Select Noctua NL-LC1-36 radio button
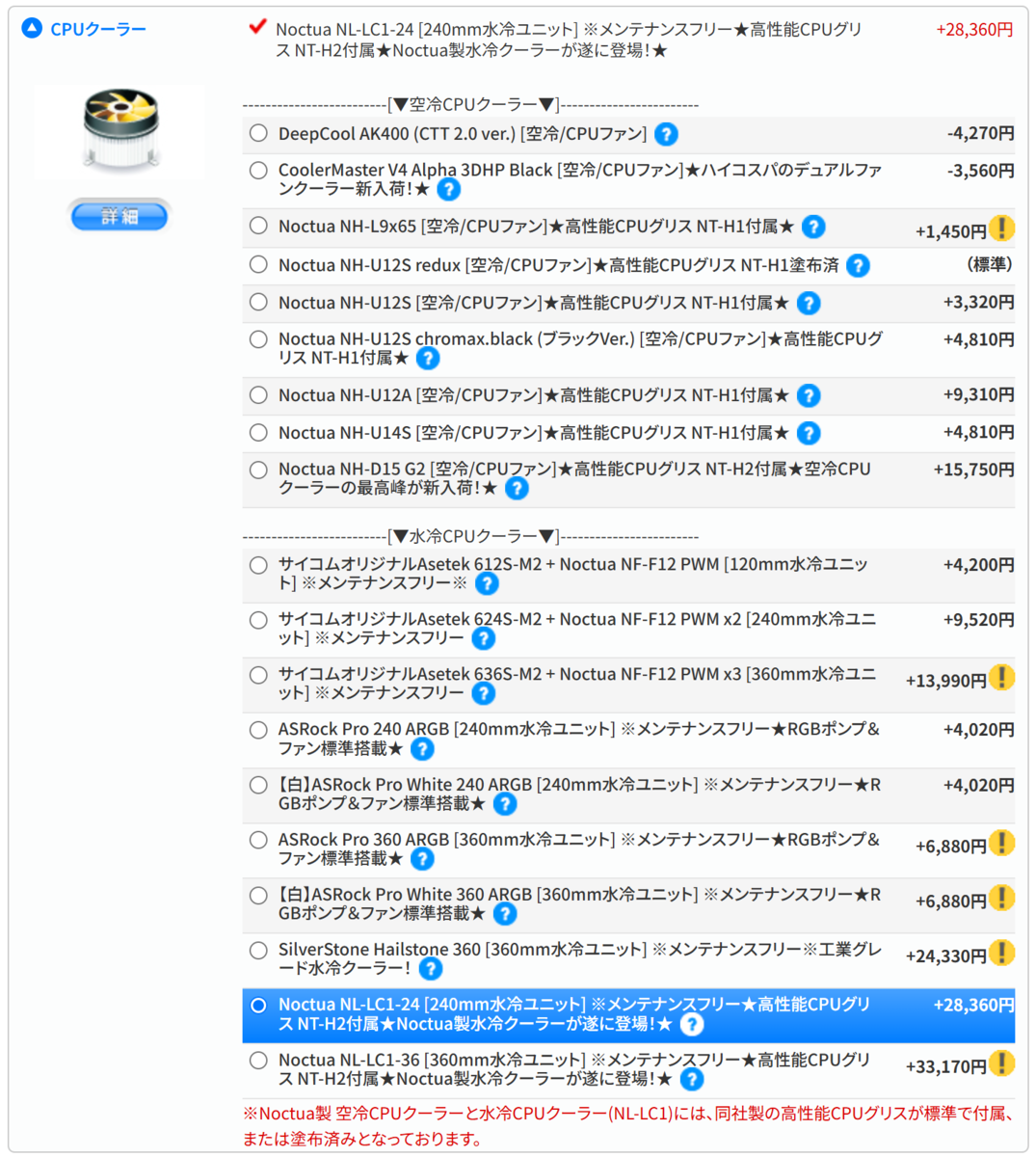1036x1157 pixels. point(258,1061)
